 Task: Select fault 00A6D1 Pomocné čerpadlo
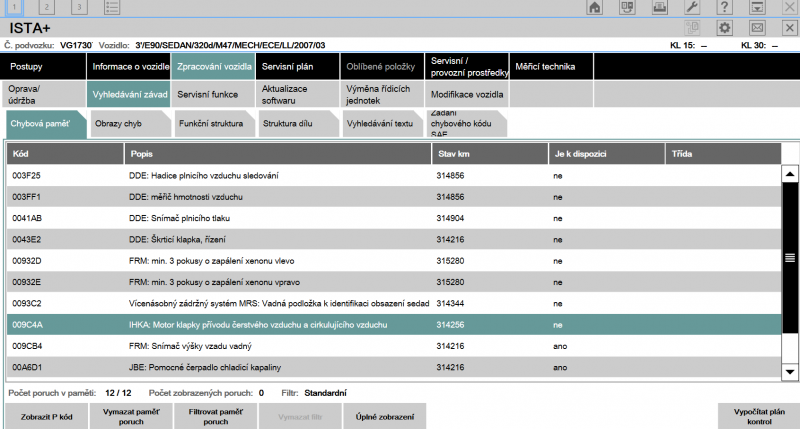pos(394,367)
